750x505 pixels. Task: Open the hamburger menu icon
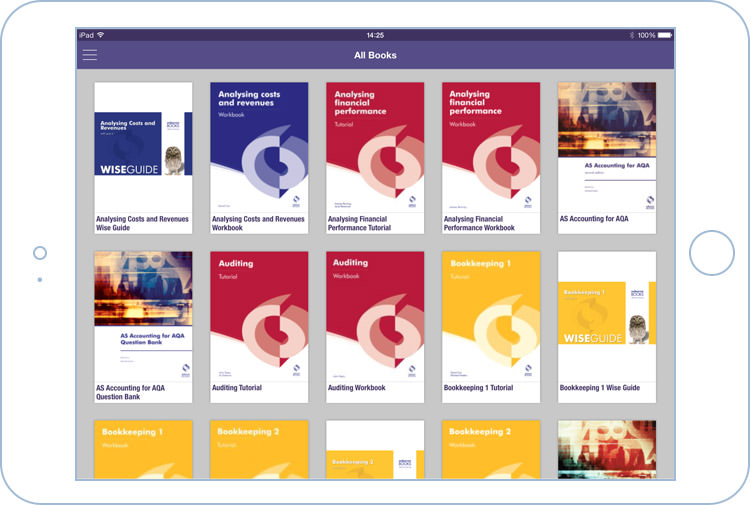coord(90,55)
